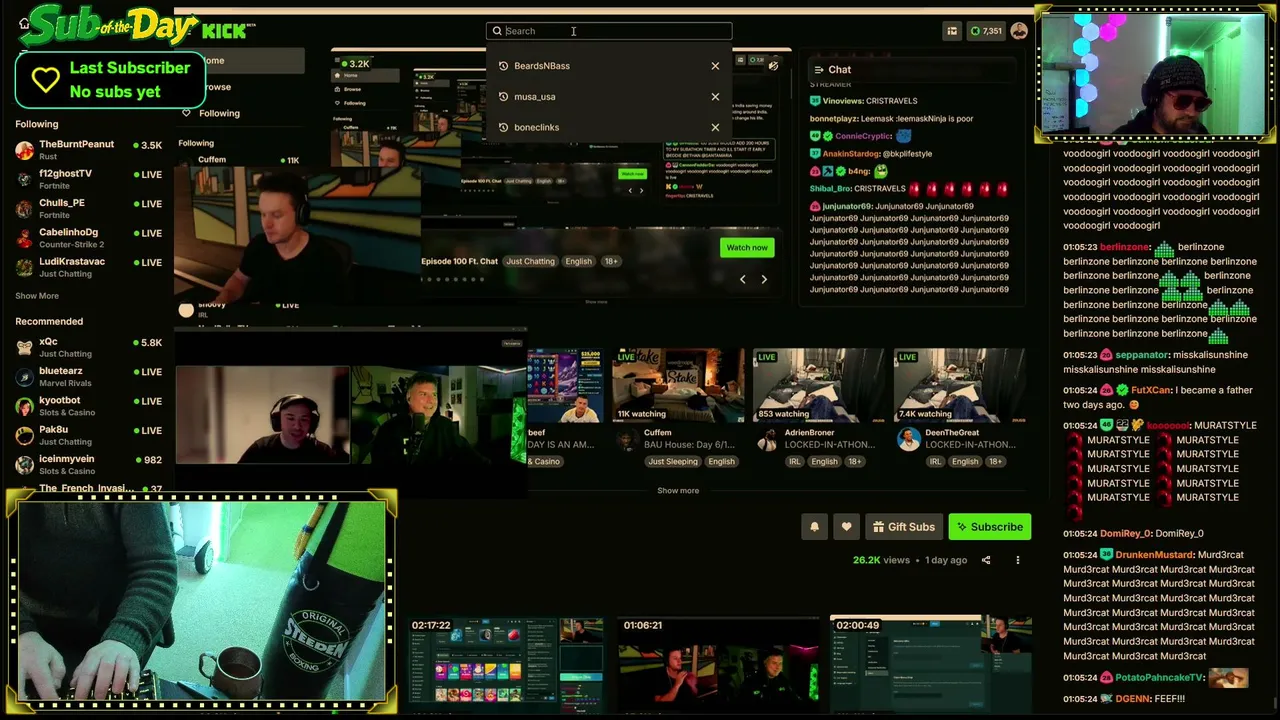
Task: Focus the Search input field
Action: [x=609, y=31]
